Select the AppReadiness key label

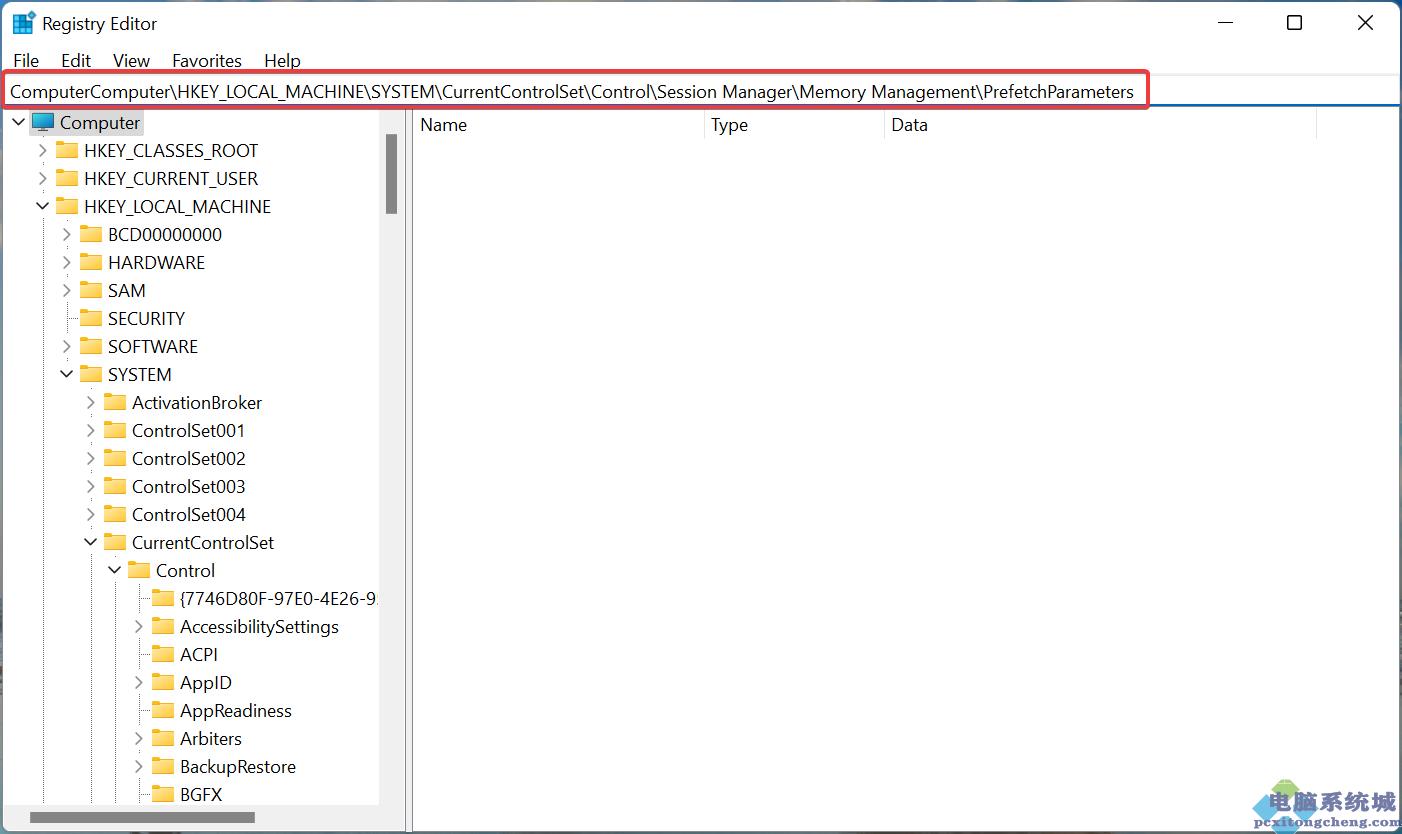pos(236,710)
